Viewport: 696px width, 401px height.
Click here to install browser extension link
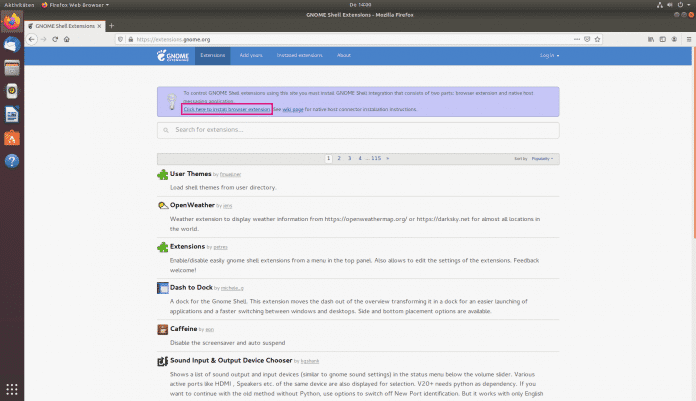[227, 109]
